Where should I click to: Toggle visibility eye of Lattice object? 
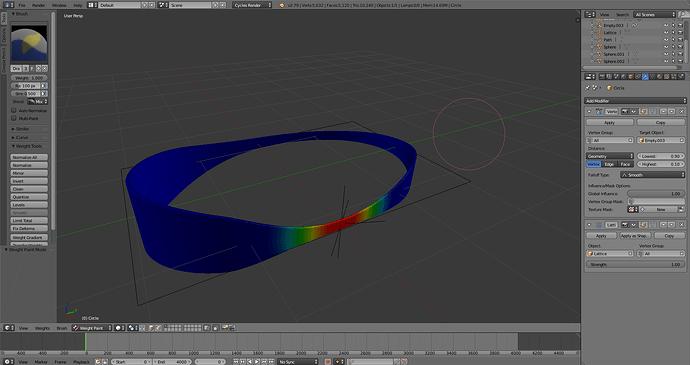coord(666,33)
